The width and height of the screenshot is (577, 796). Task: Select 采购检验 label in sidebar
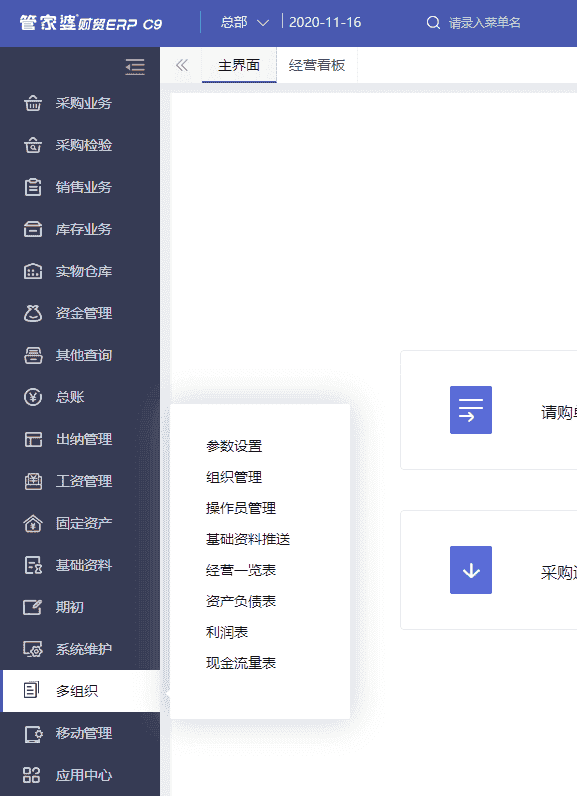(84, 145)
